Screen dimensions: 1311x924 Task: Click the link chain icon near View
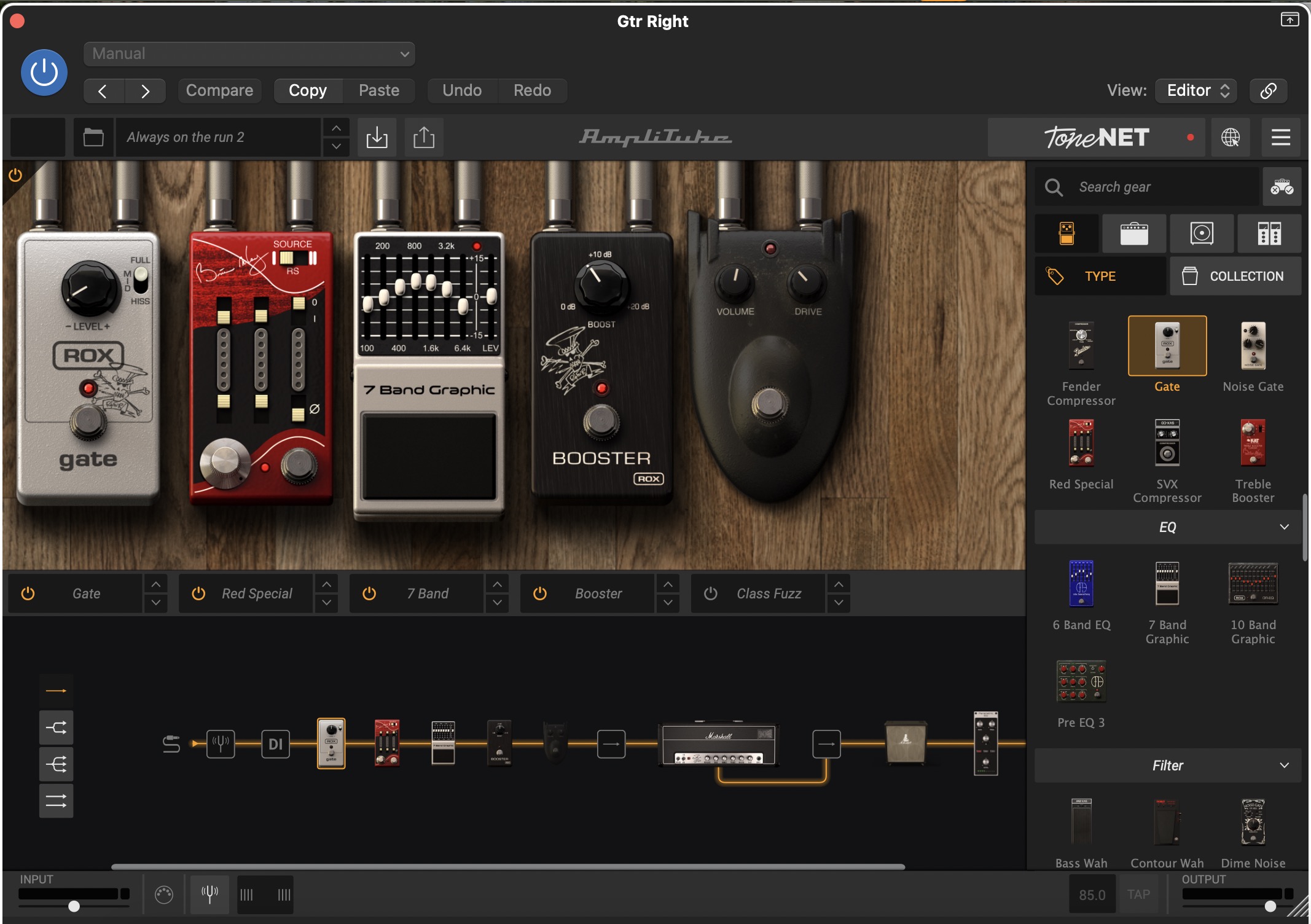(x=1269, y=91)
